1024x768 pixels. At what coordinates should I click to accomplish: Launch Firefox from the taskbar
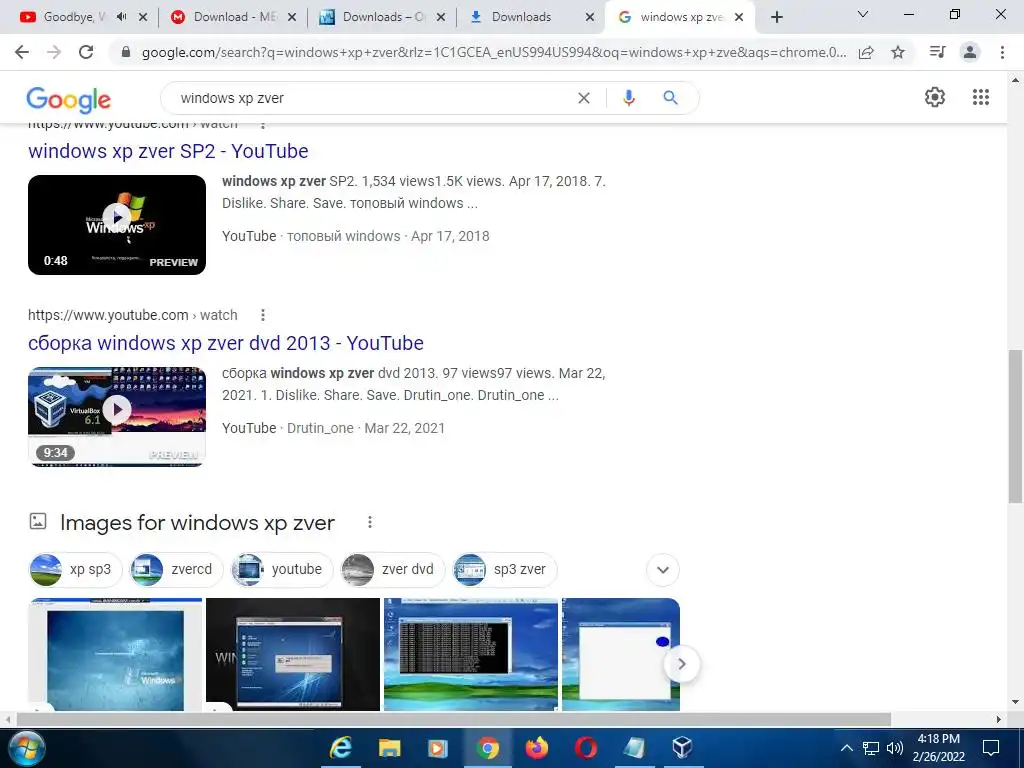coord(536,748)
